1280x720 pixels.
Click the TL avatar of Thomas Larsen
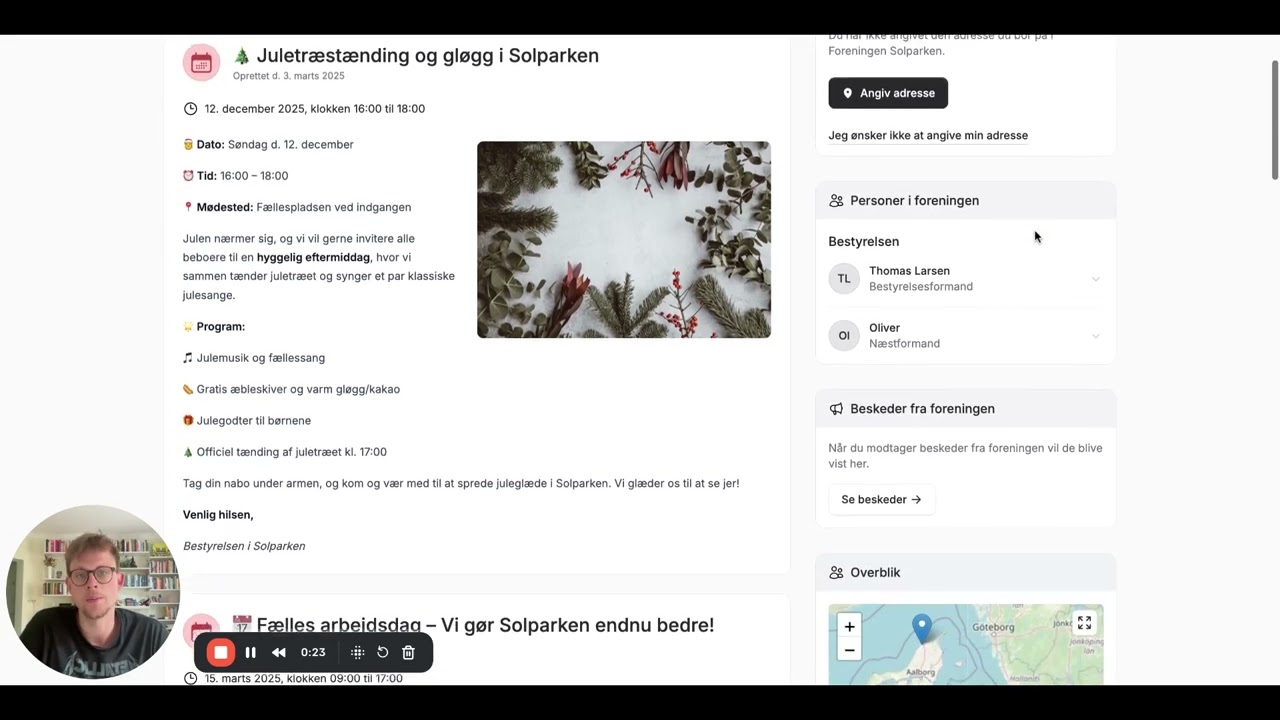pyautogui.click(x=844, y=279)
